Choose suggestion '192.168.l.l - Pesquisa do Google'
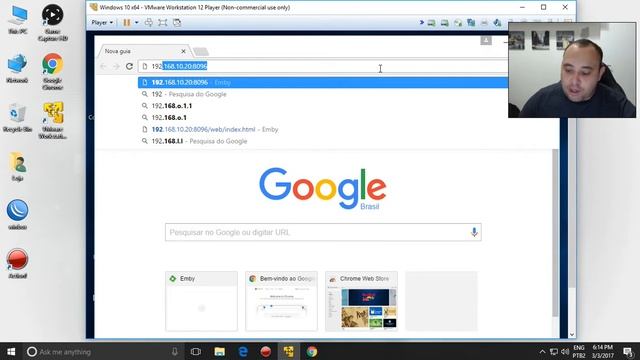Image resolution: width=640 pixels, height=360 pixels. click(322, 141)
